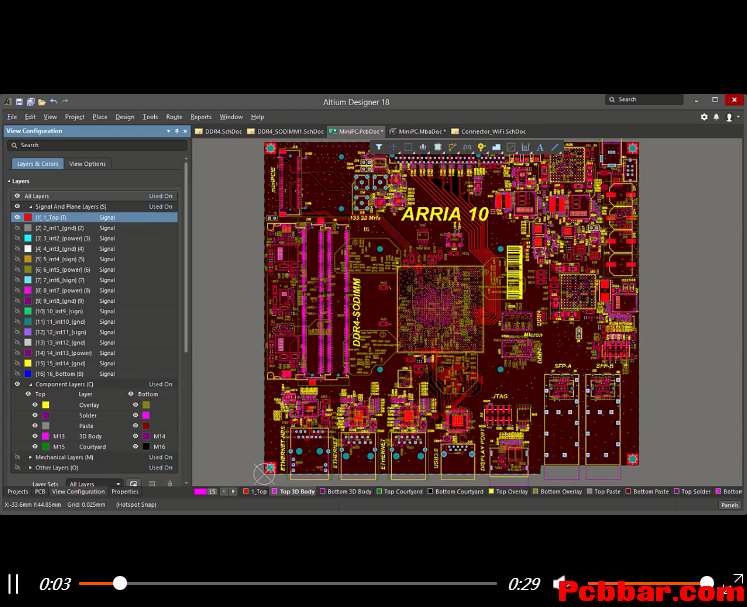The width and height of the screenshot is (747, 607).
Task: Click the video progress slider knob
Action: click(120, 583)
